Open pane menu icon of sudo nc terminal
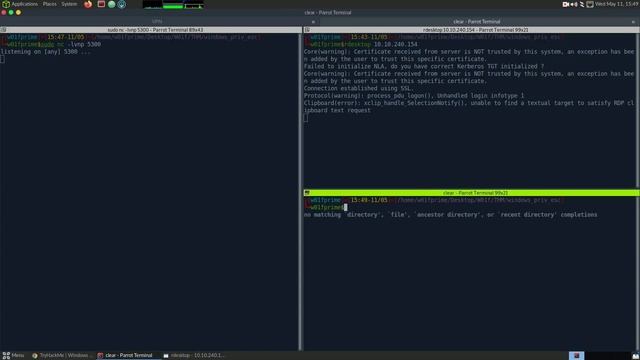 pos(3,30)
